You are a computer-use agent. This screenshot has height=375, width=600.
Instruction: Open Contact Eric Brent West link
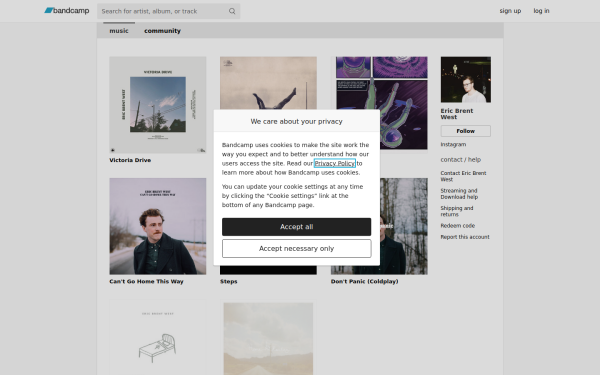tap(463, 176)
